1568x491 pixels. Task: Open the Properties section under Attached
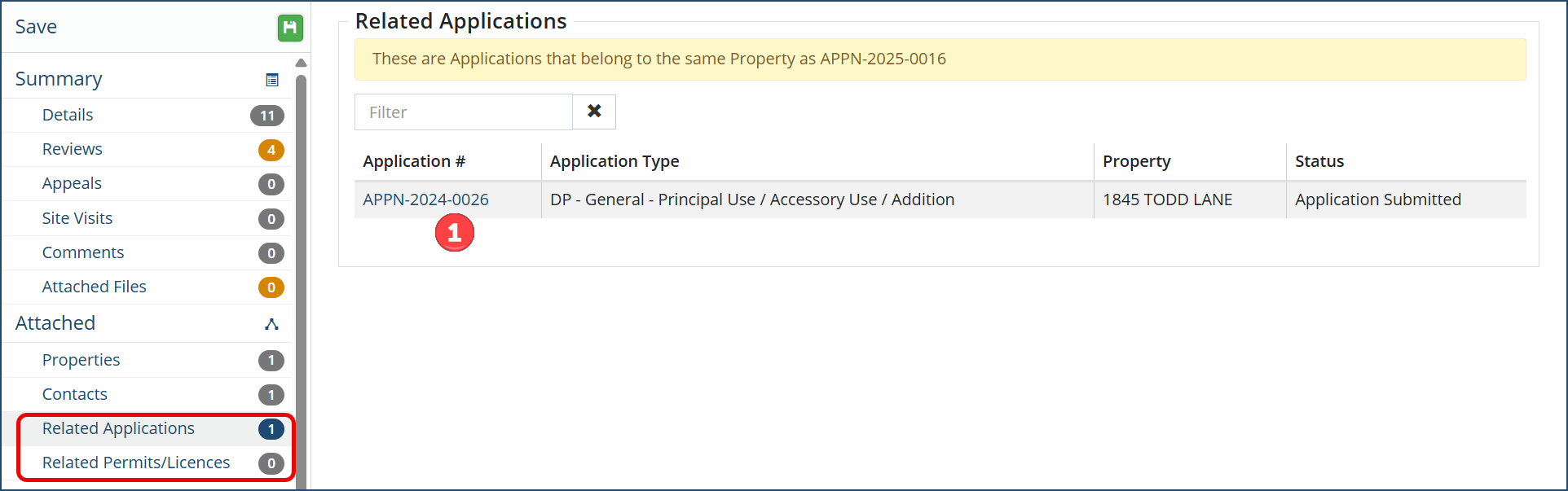81,360
